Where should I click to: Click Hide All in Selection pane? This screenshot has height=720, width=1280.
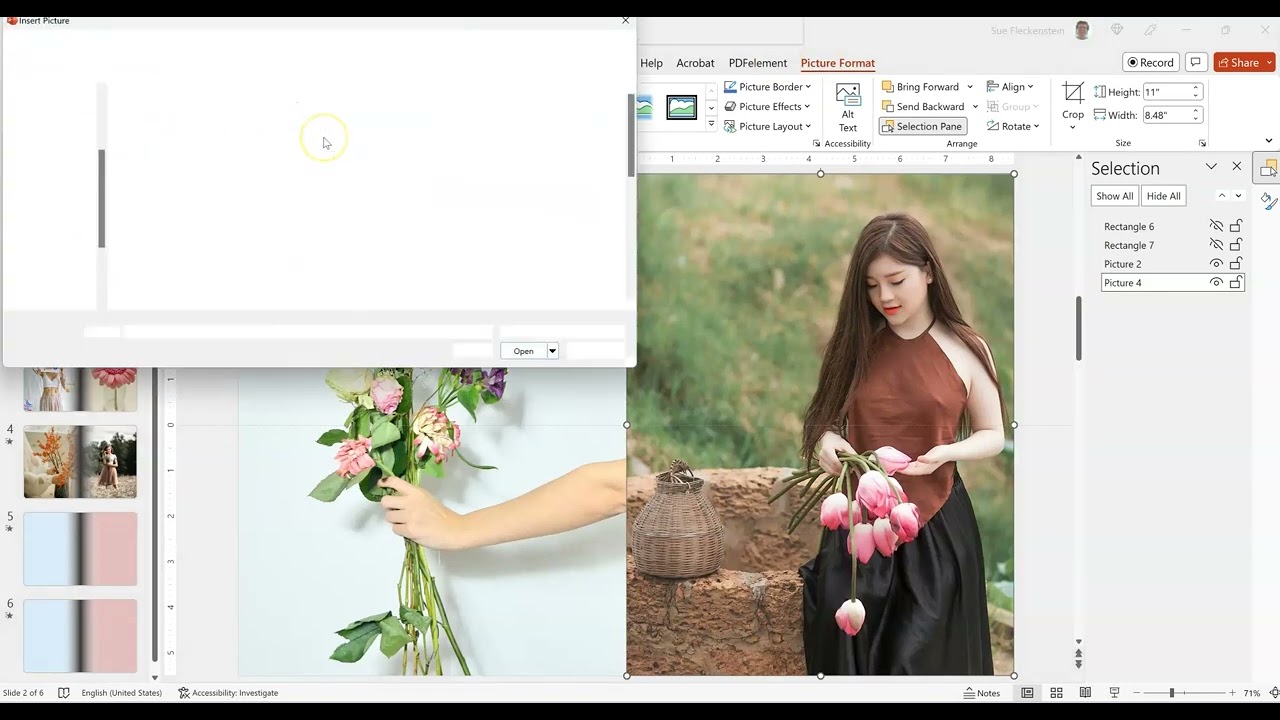[1163, 196]
